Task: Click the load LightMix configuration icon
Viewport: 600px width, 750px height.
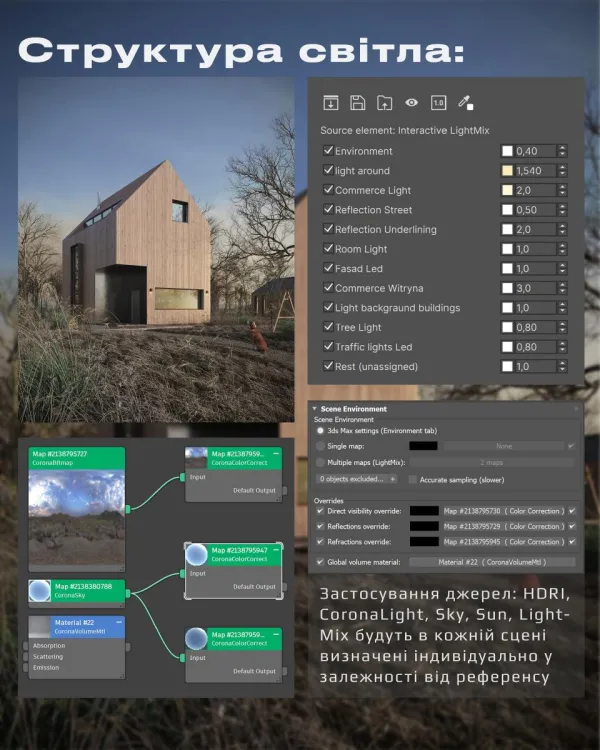Action: [x=331, y=102]
